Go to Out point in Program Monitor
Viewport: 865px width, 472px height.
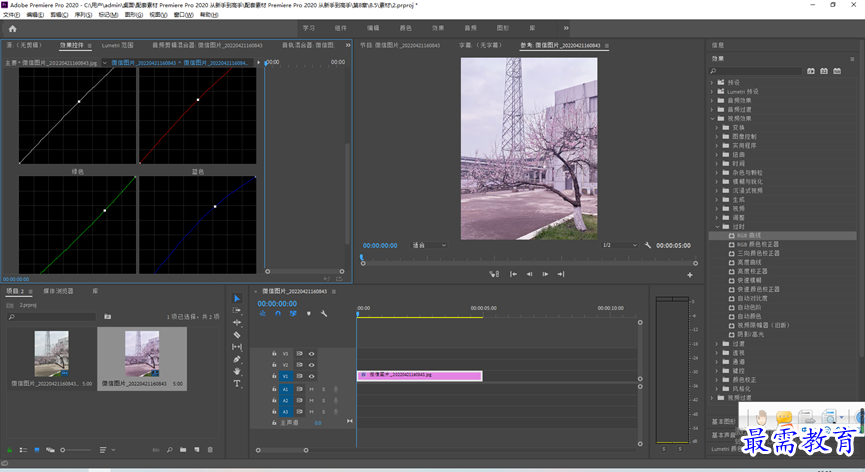coord(561,274)
